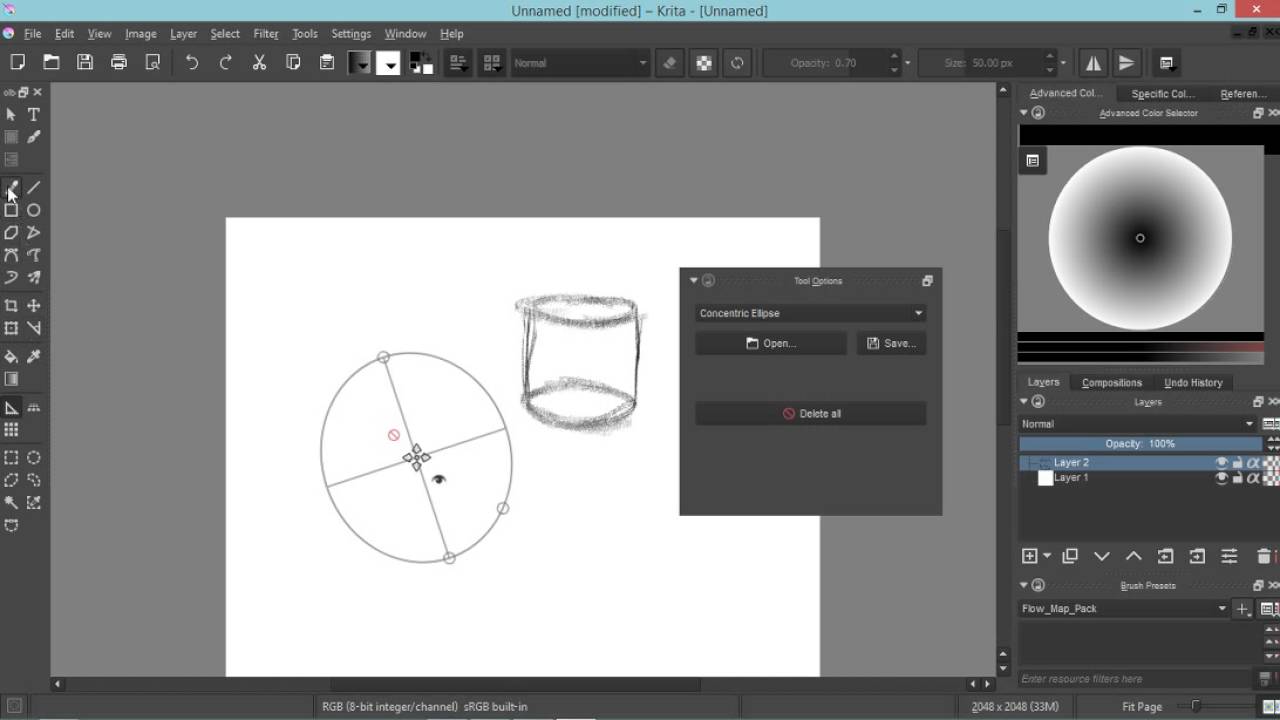Open the layer blending mode dropdown

[1138, 424]
